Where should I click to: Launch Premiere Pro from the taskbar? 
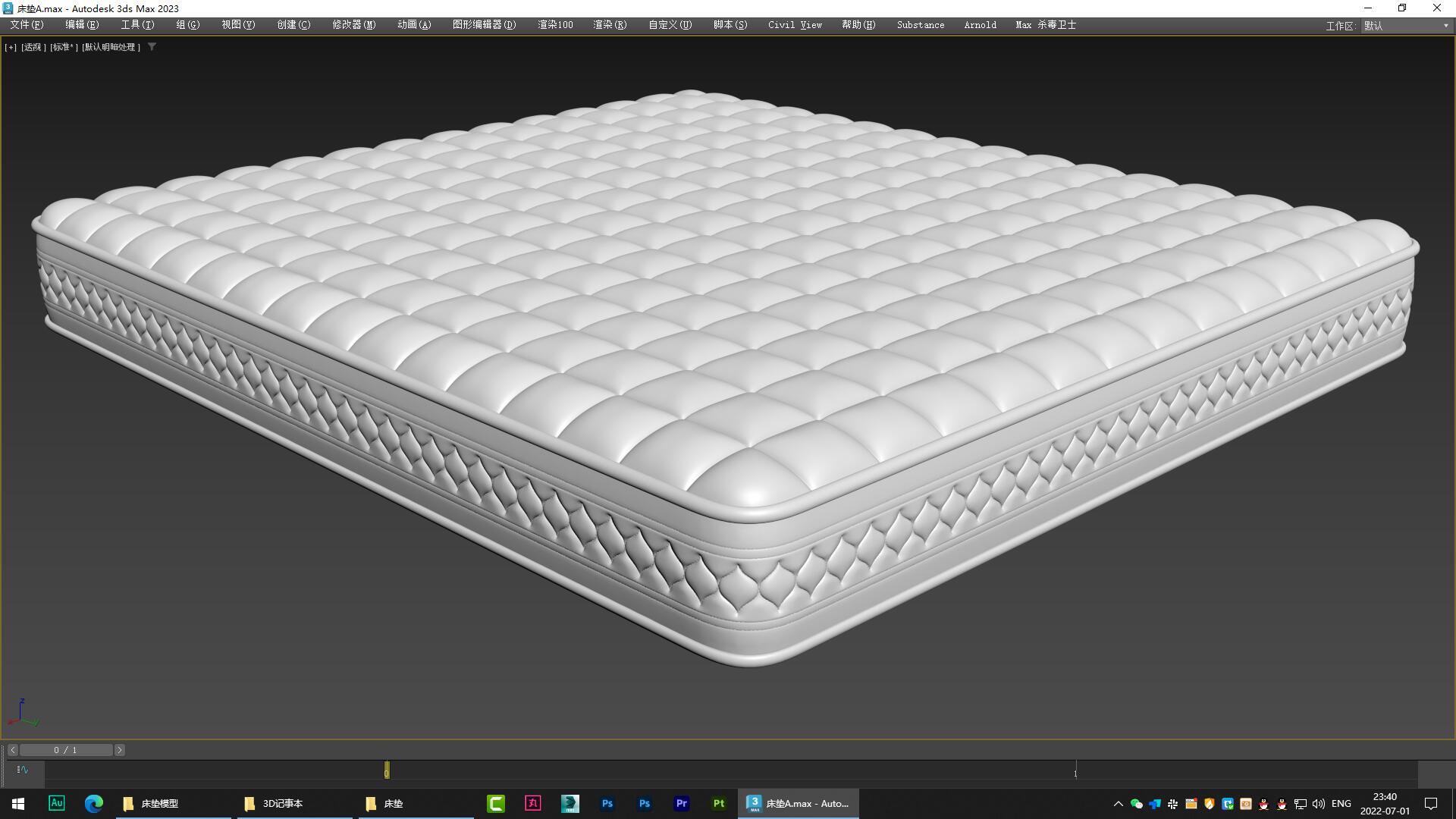(681, 803)
